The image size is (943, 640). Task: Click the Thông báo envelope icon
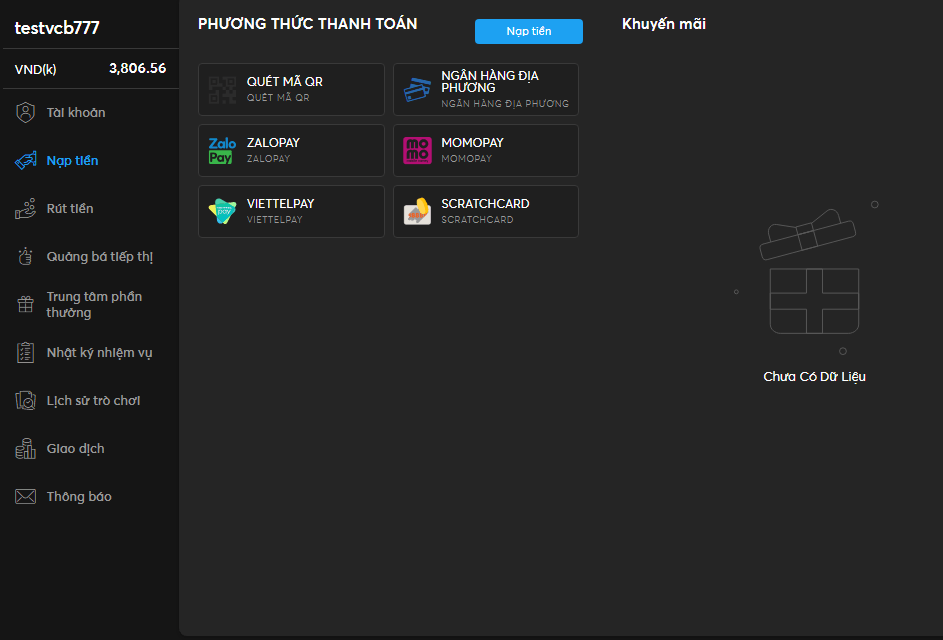tap(25, 496)
